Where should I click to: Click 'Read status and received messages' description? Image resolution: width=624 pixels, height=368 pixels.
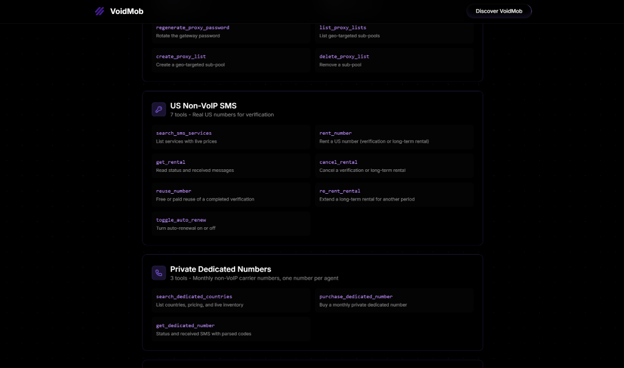(195, 170)
